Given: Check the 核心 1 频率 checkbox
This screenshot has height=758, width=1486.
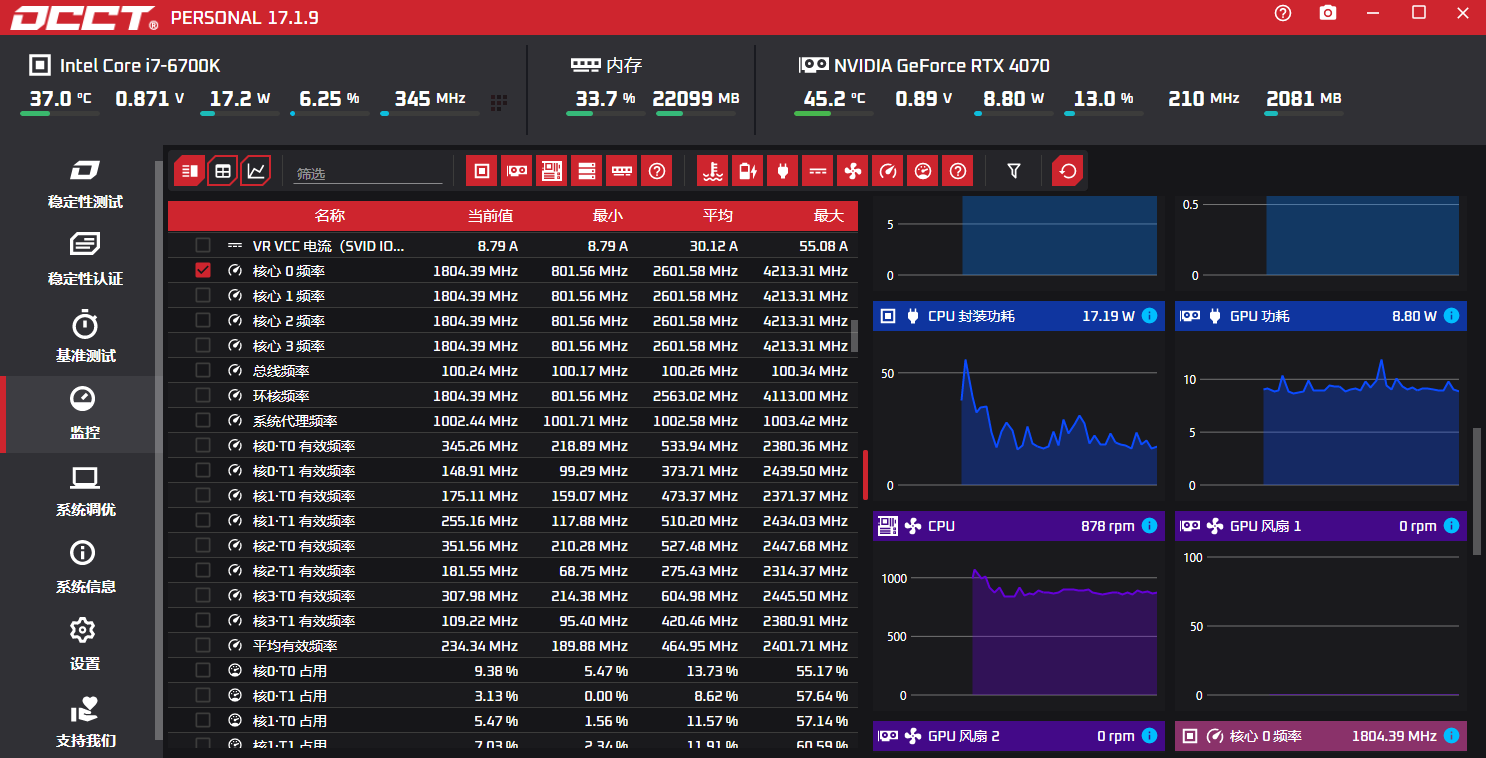Looking at the screenshot, I should [x=203, y=295].
